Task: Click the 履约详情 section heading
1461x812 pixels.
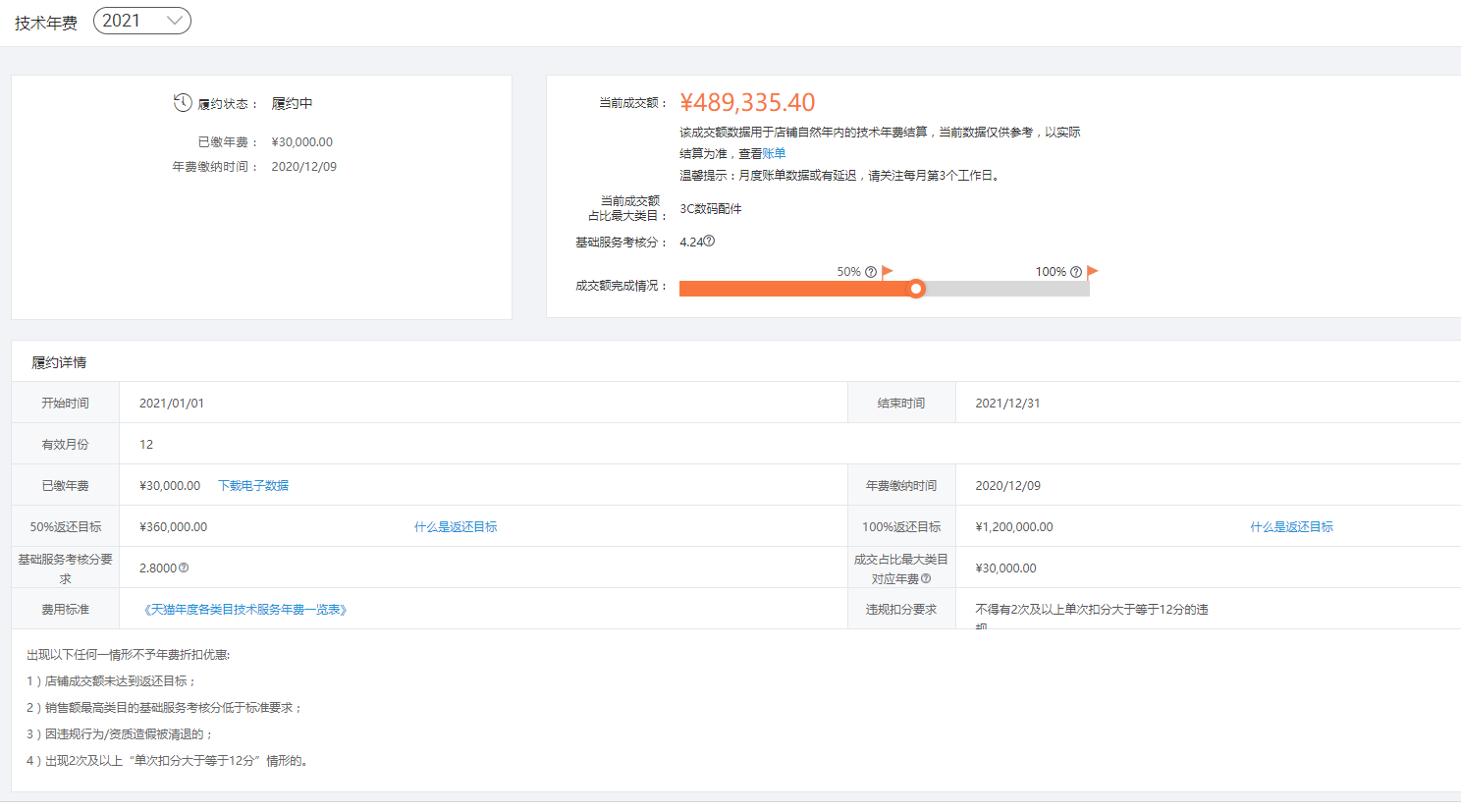Action: click(x=59, y=362)
